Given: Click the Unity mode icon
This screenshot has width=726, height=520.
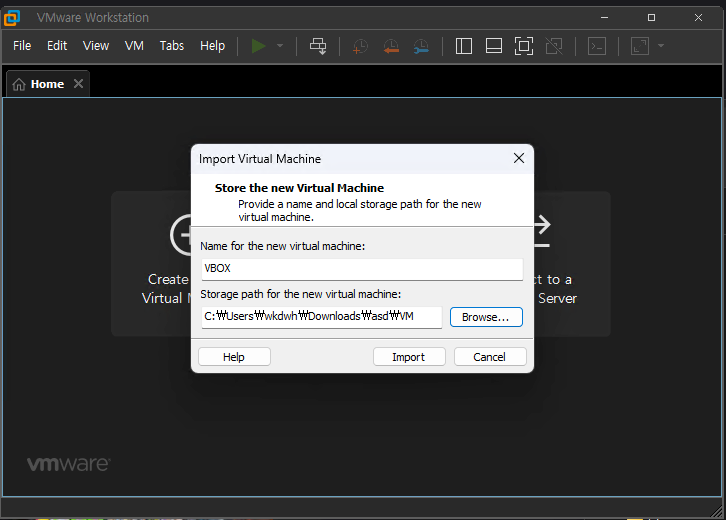Looking at the screenshot, I should click(554, 46).
